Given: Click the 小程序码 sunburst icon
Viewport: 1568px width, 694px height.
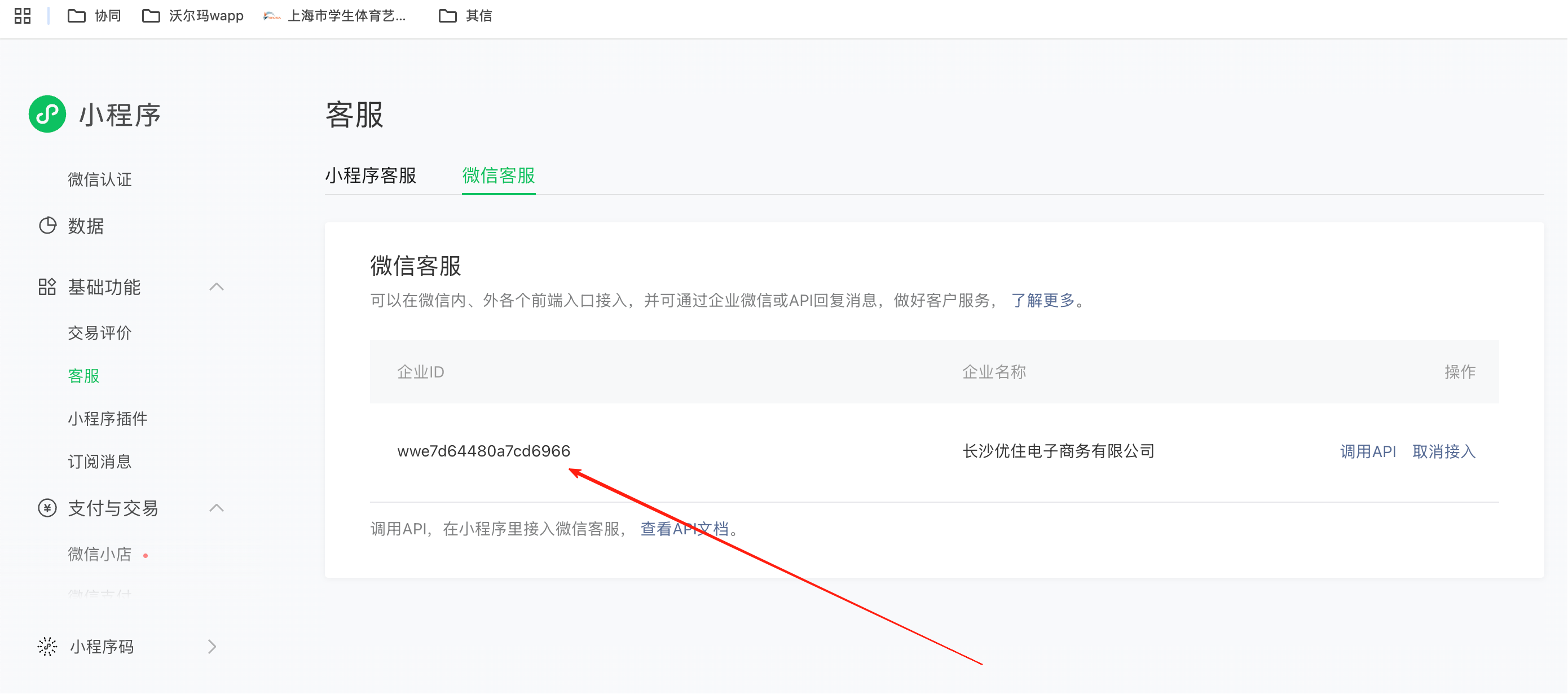Looking at the screenshot, I should (47, 647).
